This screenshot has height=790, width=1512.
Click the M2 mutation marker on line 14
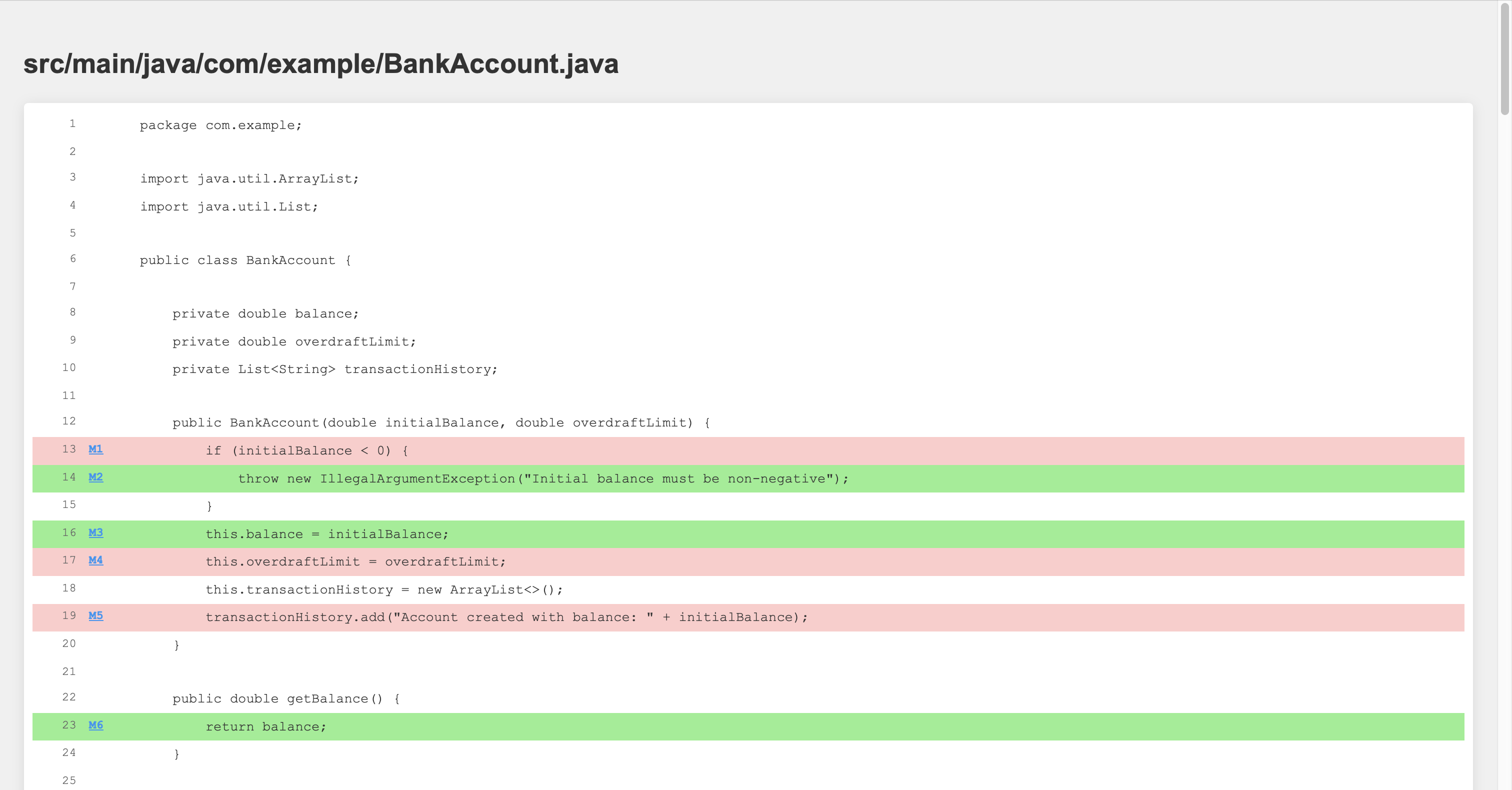pos(96,477)
